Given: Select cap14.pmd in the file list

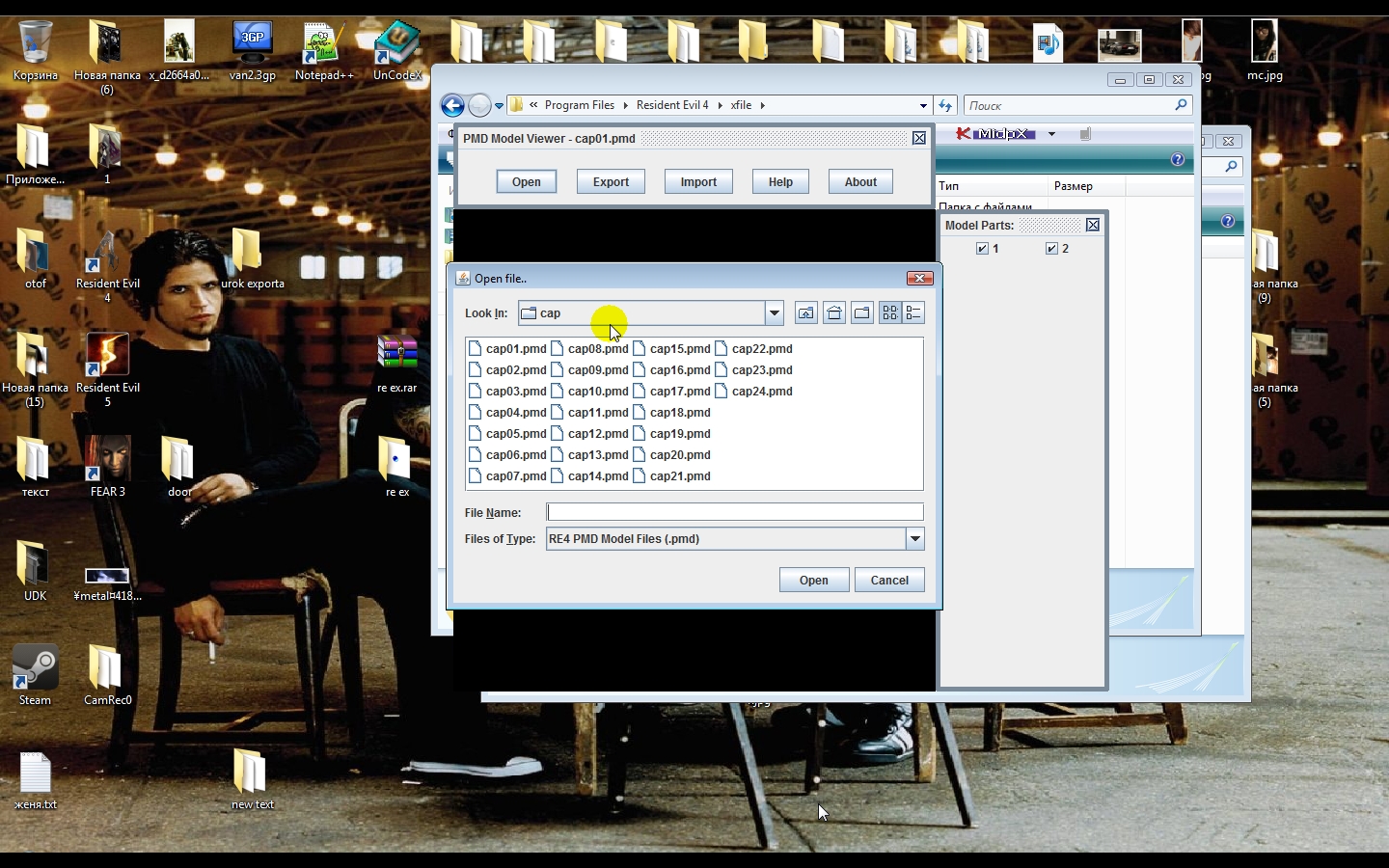Looking at the screenshot, I should click(x=589, y=476).
